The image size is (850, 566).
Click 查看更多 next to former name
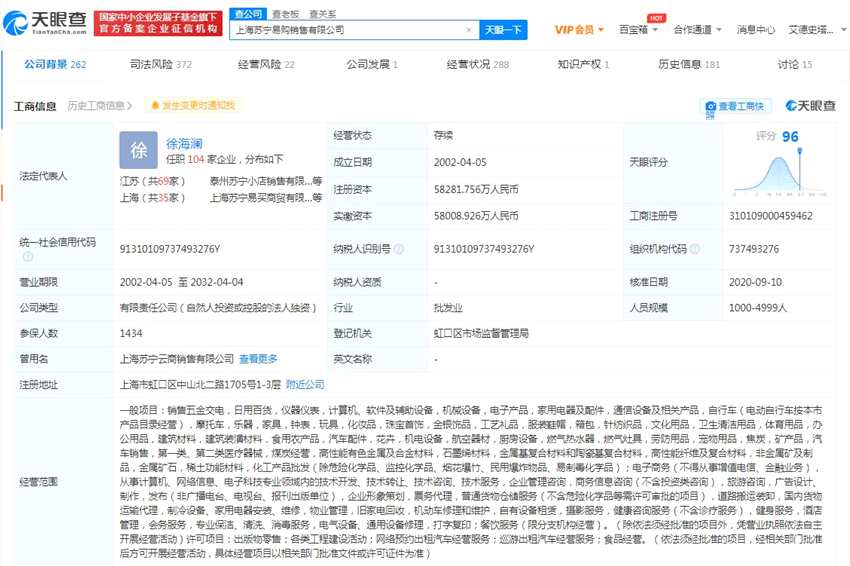258,359
